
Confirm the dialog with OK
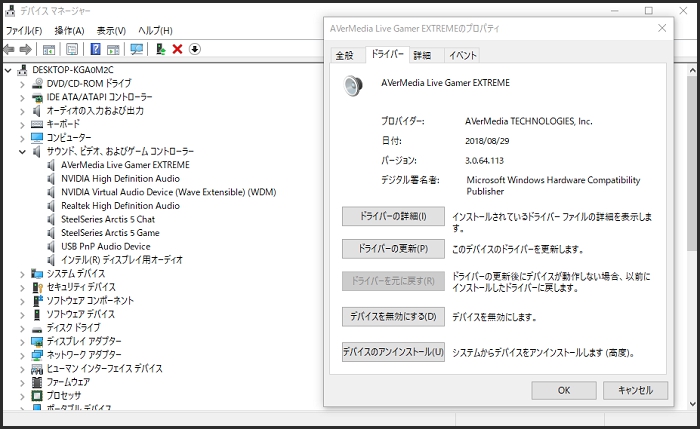[564, 391]
